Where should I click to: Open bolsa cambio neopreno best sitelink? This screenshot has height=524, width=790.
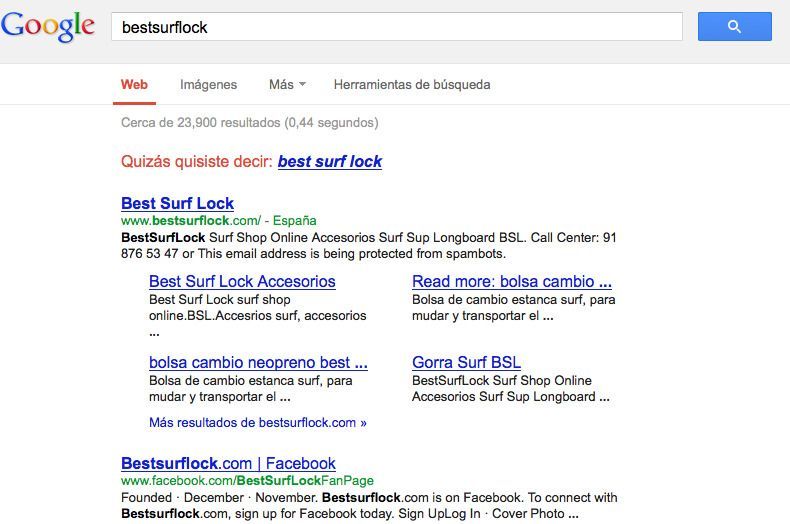click(x=258, y=362)
